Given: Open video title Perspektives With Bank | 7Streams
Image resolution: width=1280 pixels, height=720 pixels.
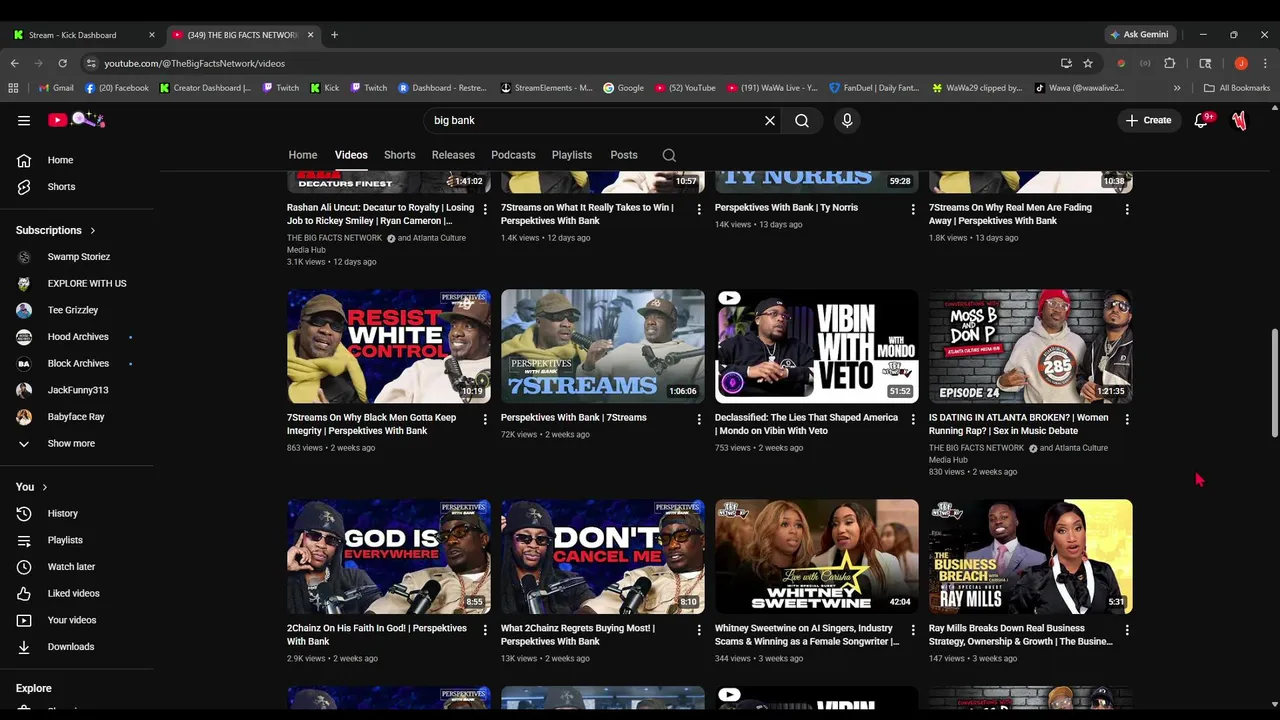Looking at the screenshot, I should [x=574, y=418].
